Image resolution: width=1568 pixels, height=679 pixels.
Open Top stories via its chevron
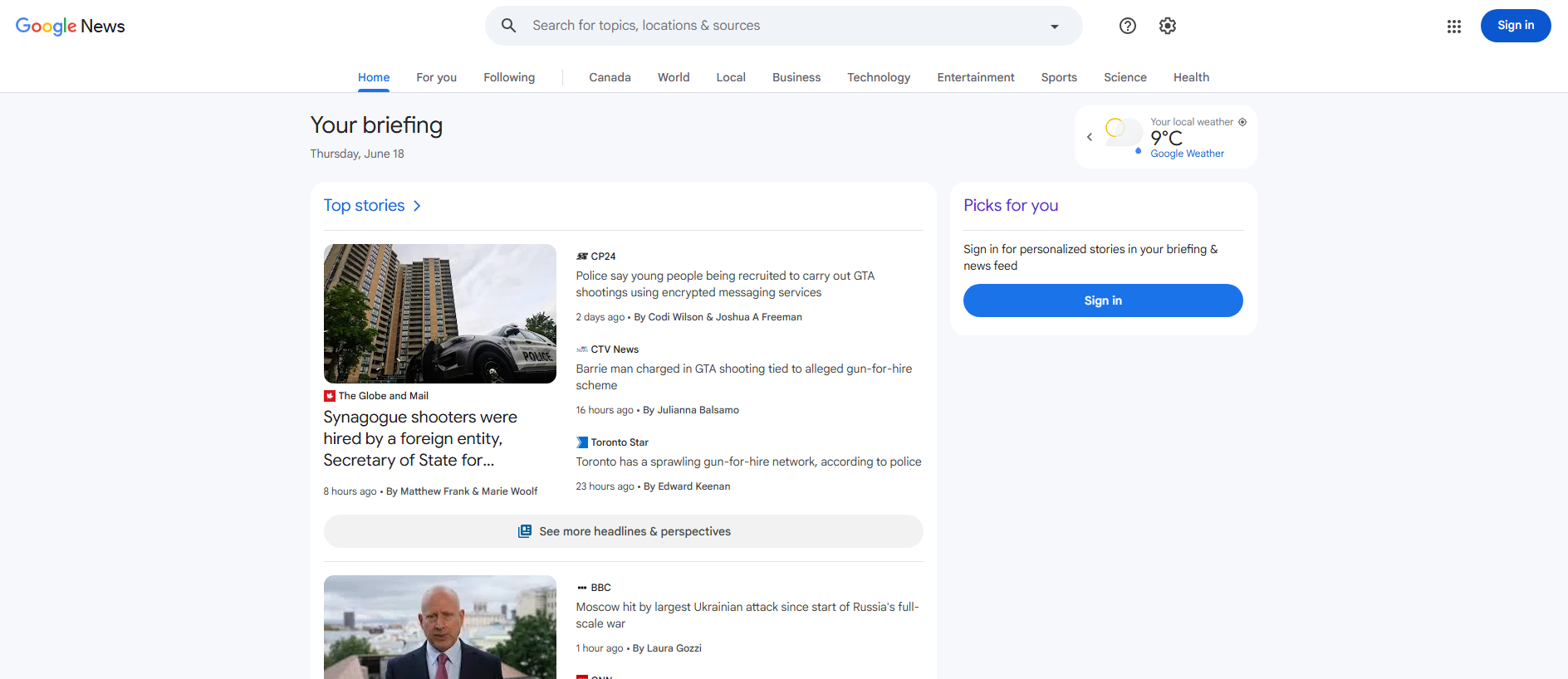pyautogui.click(x=417, y=206)
